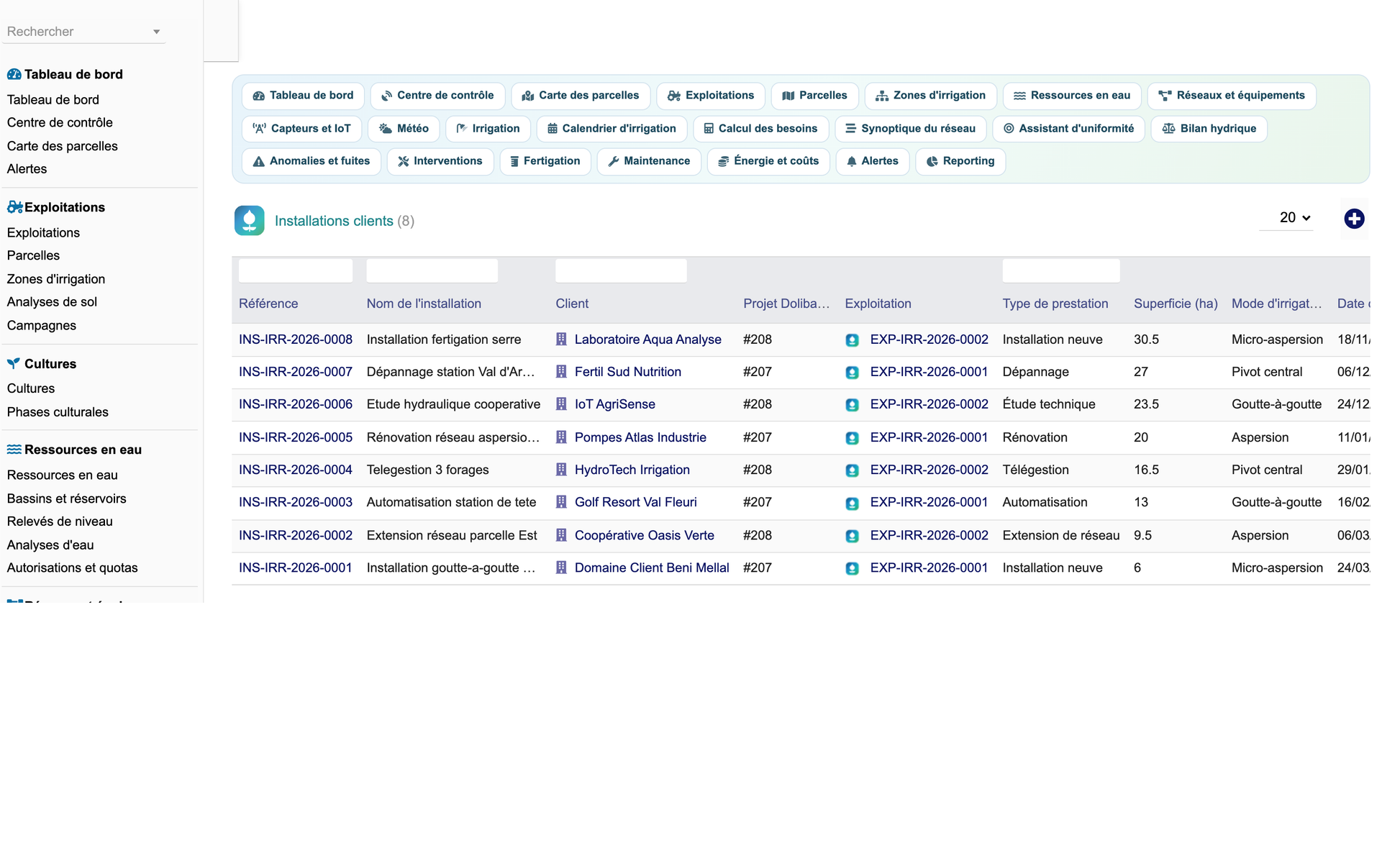This screenshot has width=1400, height=866.
Task: Open the Alertes top tab
Action: tap(873, 161)
